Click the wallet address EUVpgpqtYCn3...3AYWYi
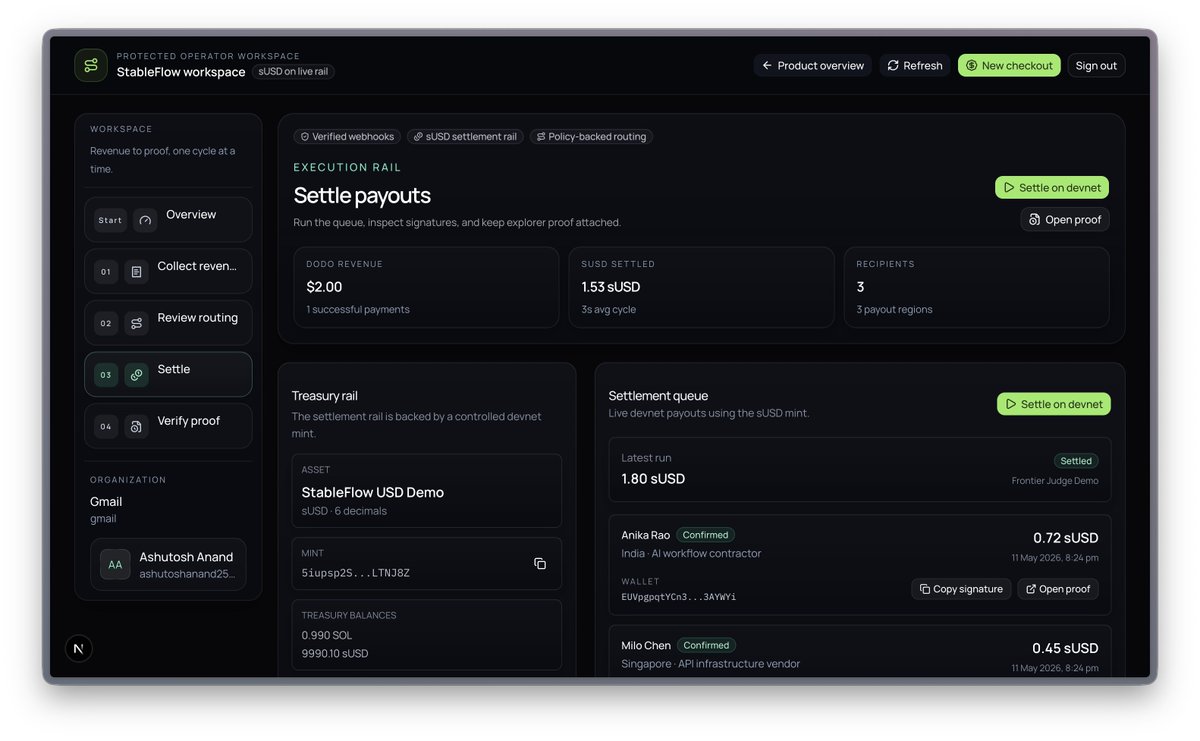1200x741 pixels. [678, 597]
